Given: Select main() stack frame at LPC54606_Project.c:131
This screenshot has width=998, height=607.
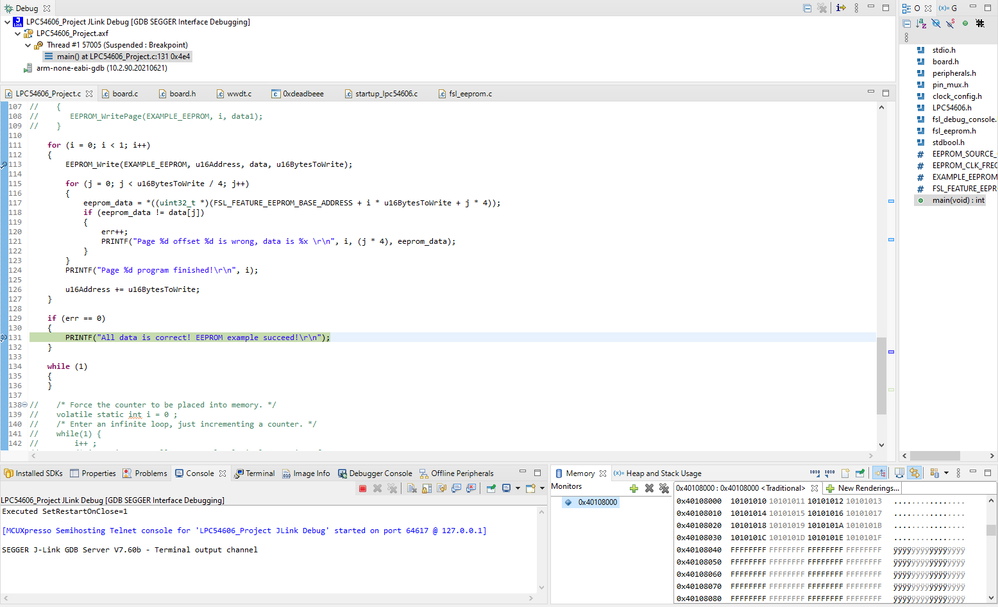Looking at the screenshot, I should coord(117,57).
